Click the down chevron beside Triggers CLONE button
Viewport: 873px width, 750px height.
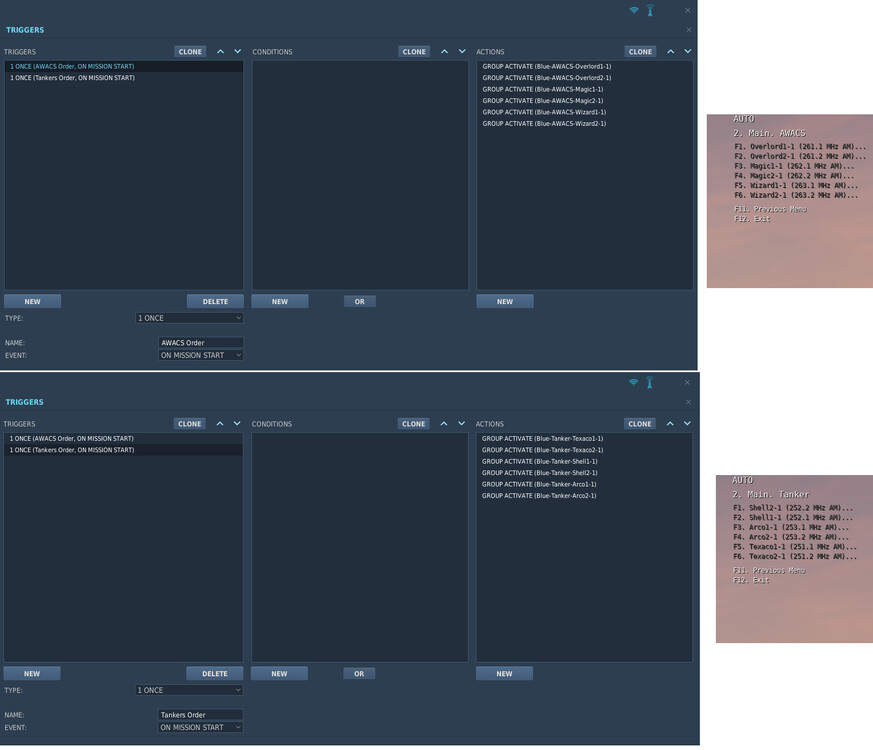pyautogui.click(x=238, y=51)
